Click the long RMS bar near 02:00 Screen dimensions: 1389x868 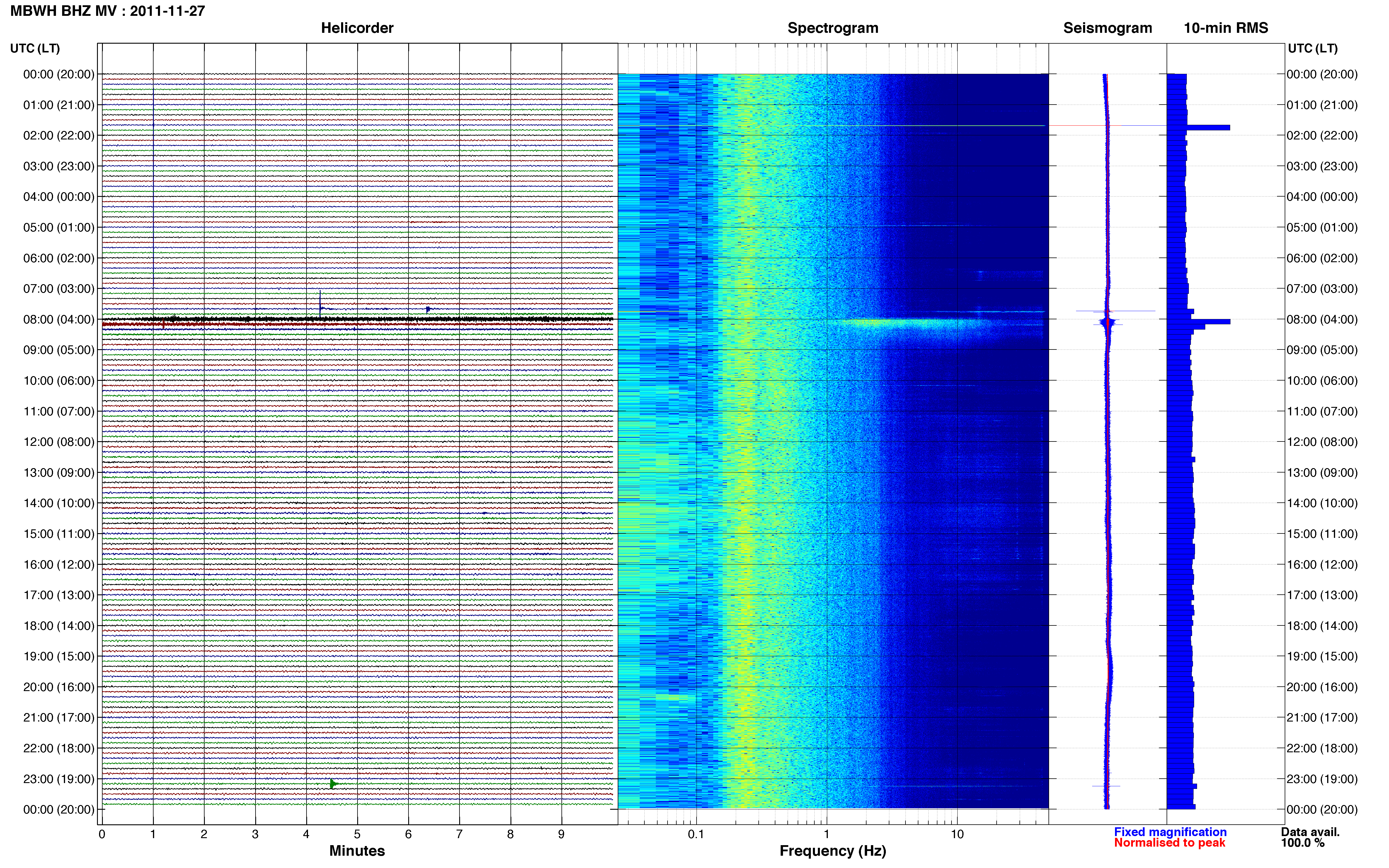1198,127
